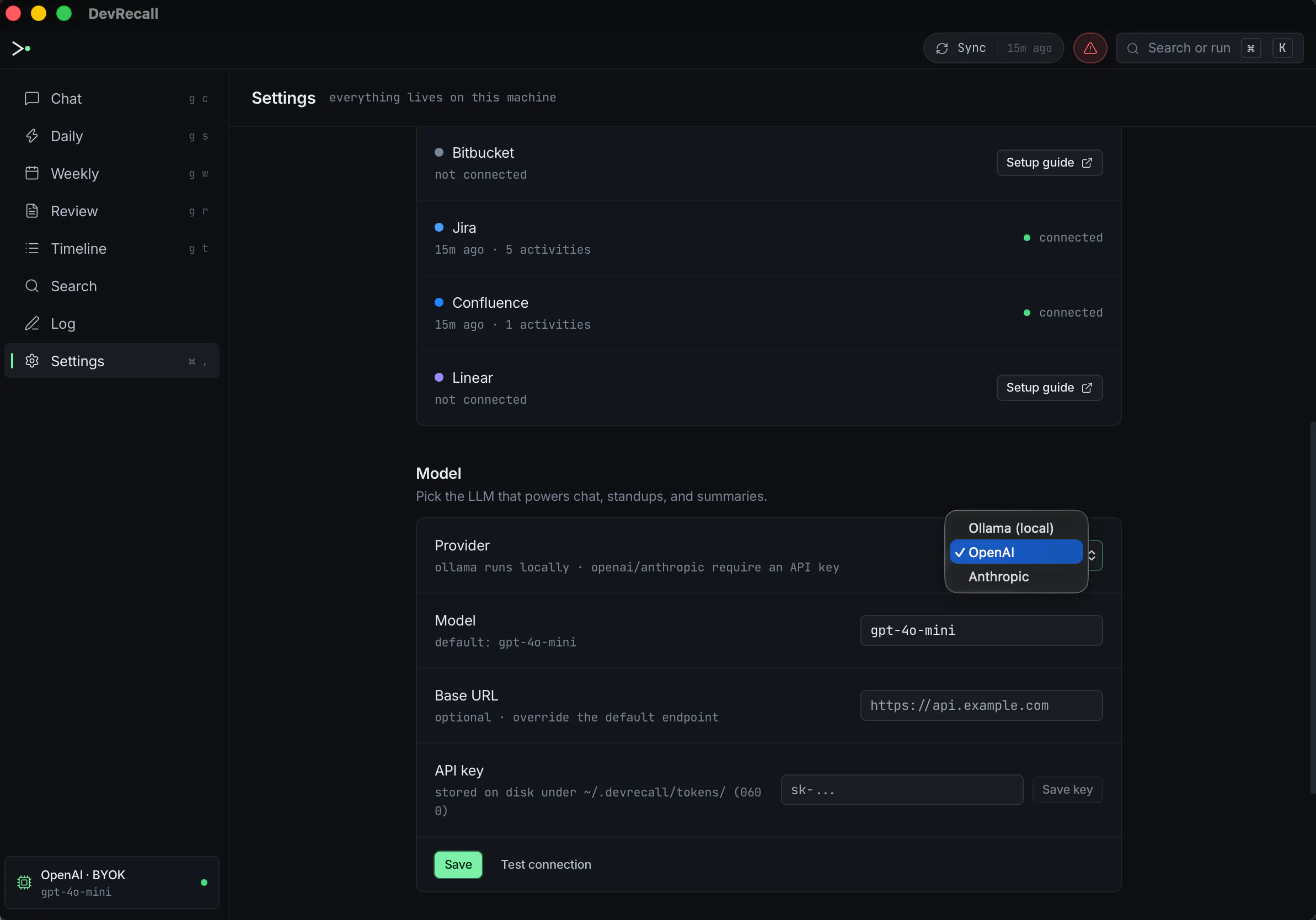
Task: Click the Confluence blue status dot
Action: tap(439, 302)
